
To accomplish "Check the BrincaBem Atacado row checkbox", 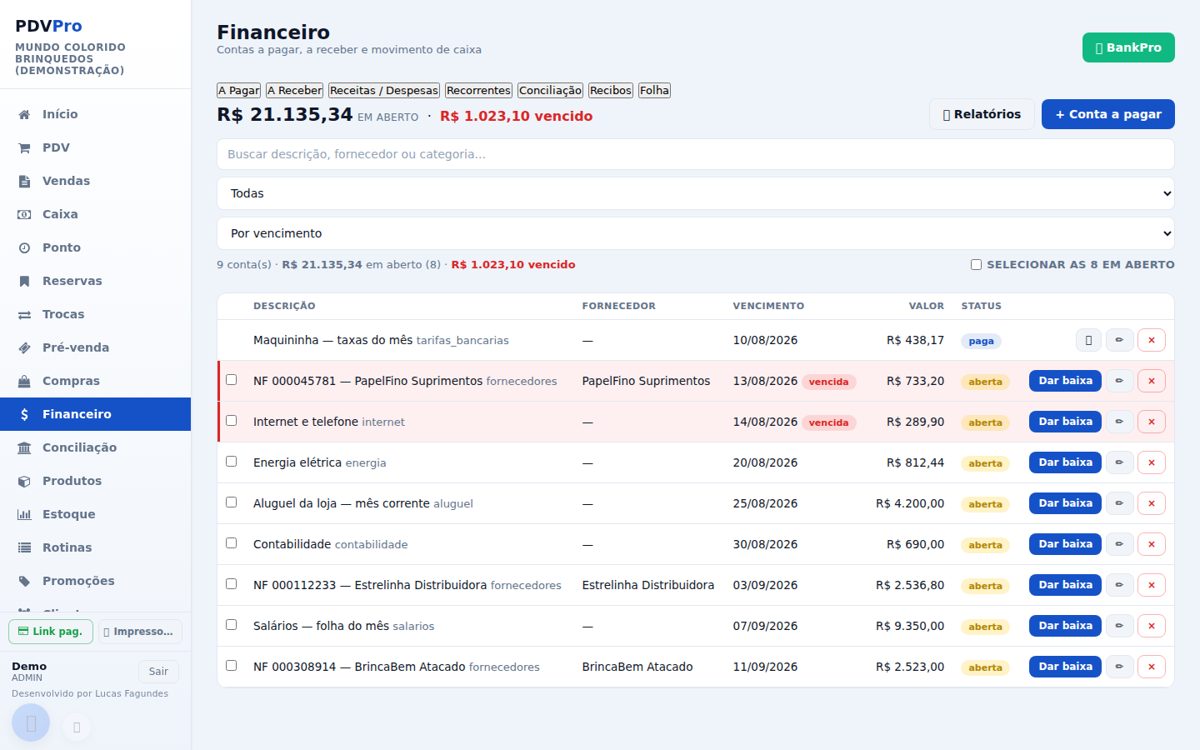I will click(231, 666).
